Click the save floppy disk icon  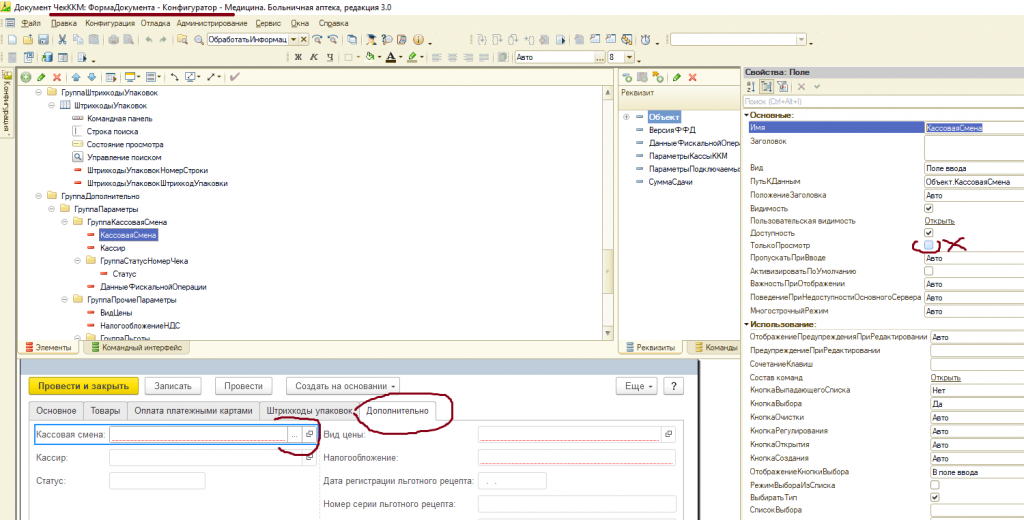coord(43,39)
